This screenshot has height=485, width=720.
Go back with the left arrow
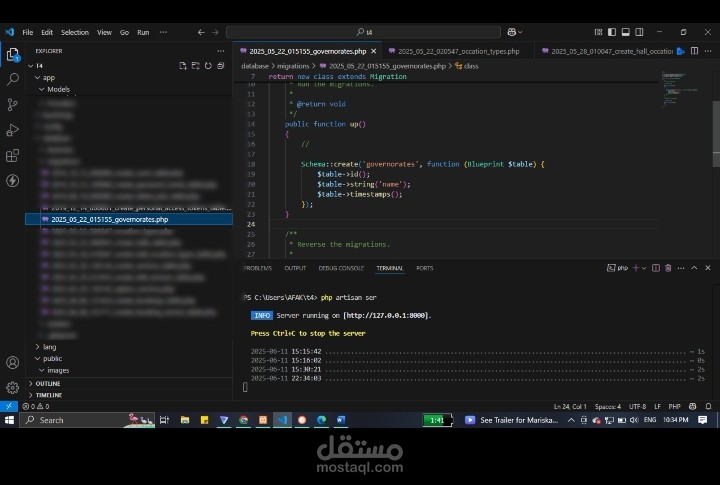pyautogui.click(x=201, y=32)
